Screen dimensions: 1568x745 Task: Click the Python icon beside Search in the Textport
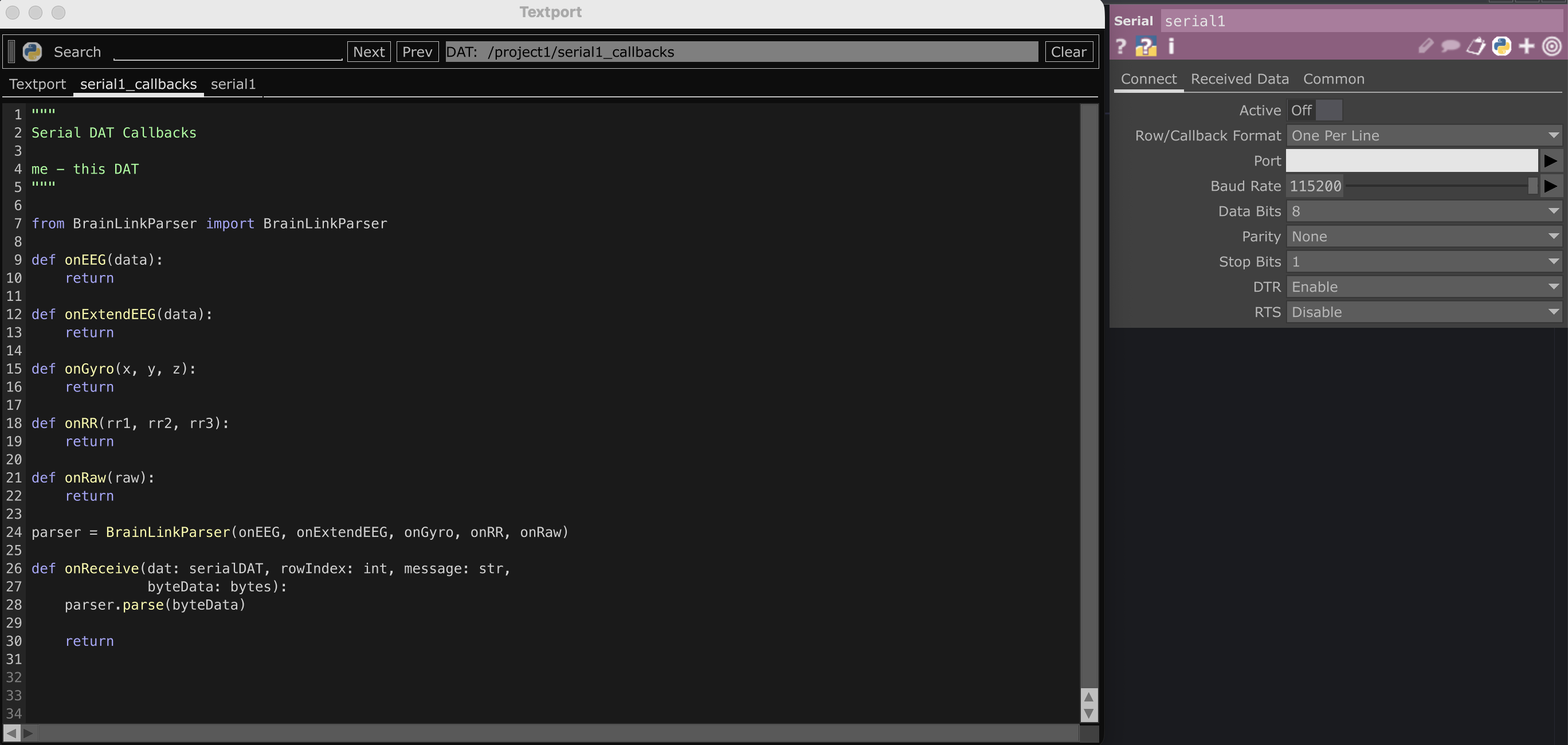[x=32, y=52]
